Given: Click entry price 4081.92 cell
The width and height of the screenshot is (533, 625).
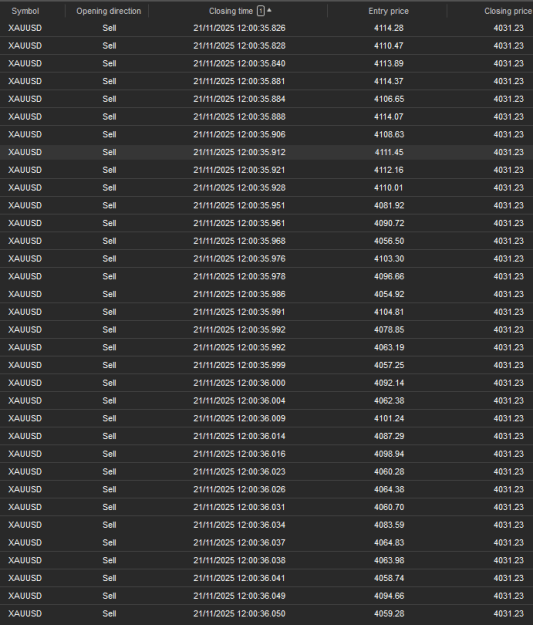Looking at the screenshot, I should [389, 206].
